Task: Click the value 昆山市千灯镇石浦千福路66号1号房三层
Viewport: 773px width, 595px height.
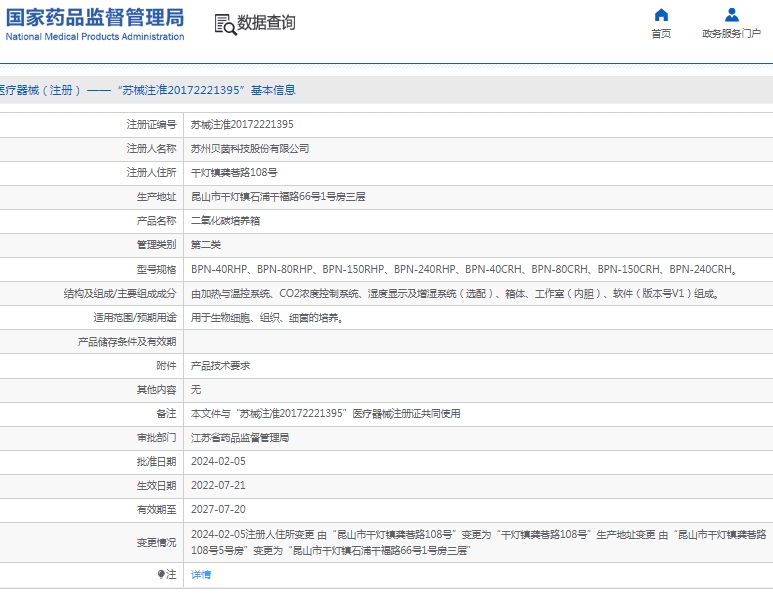Action: 278,197
